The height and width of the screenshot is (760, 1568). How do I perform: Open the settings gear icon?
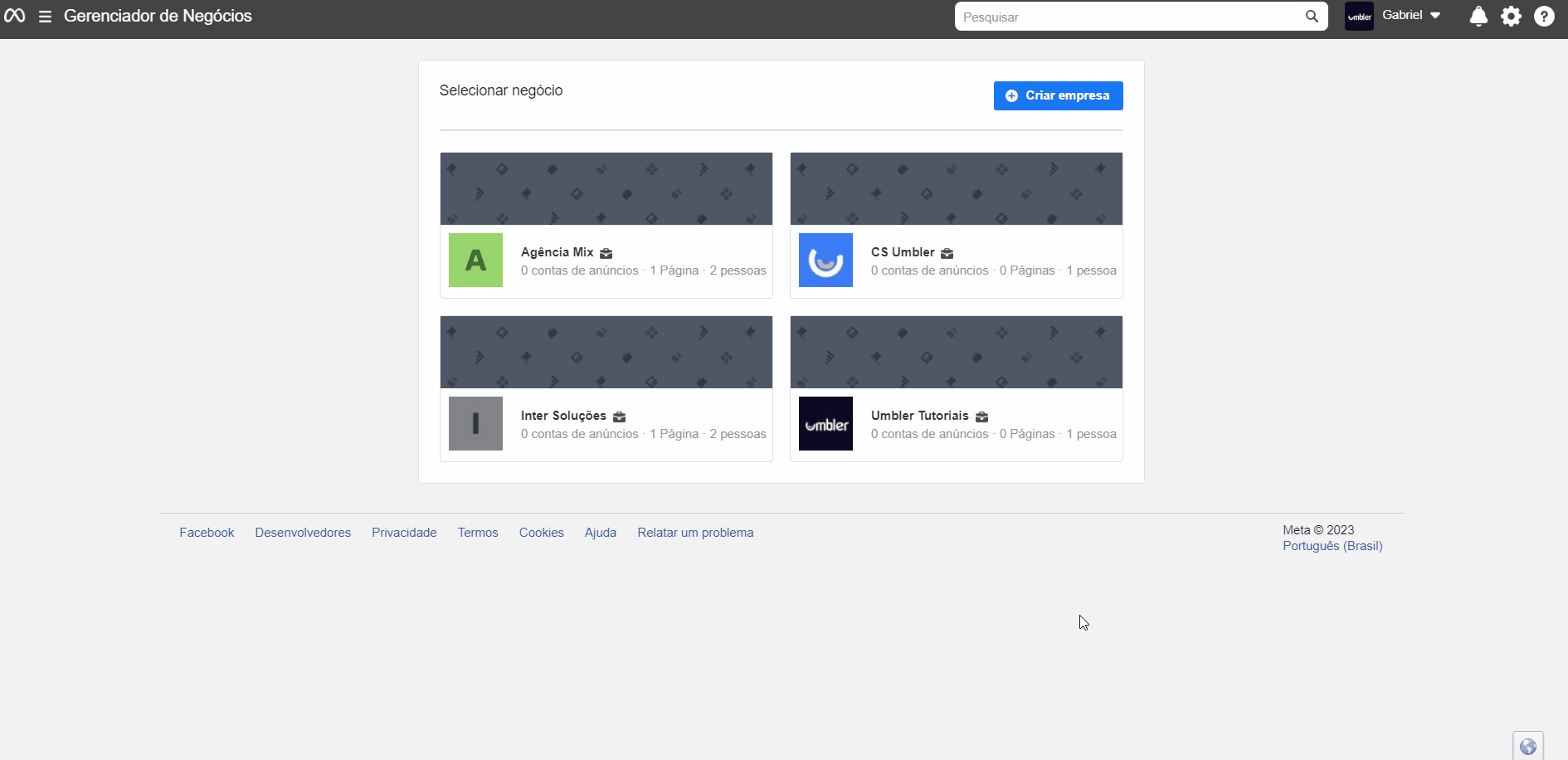(1512, 17)
